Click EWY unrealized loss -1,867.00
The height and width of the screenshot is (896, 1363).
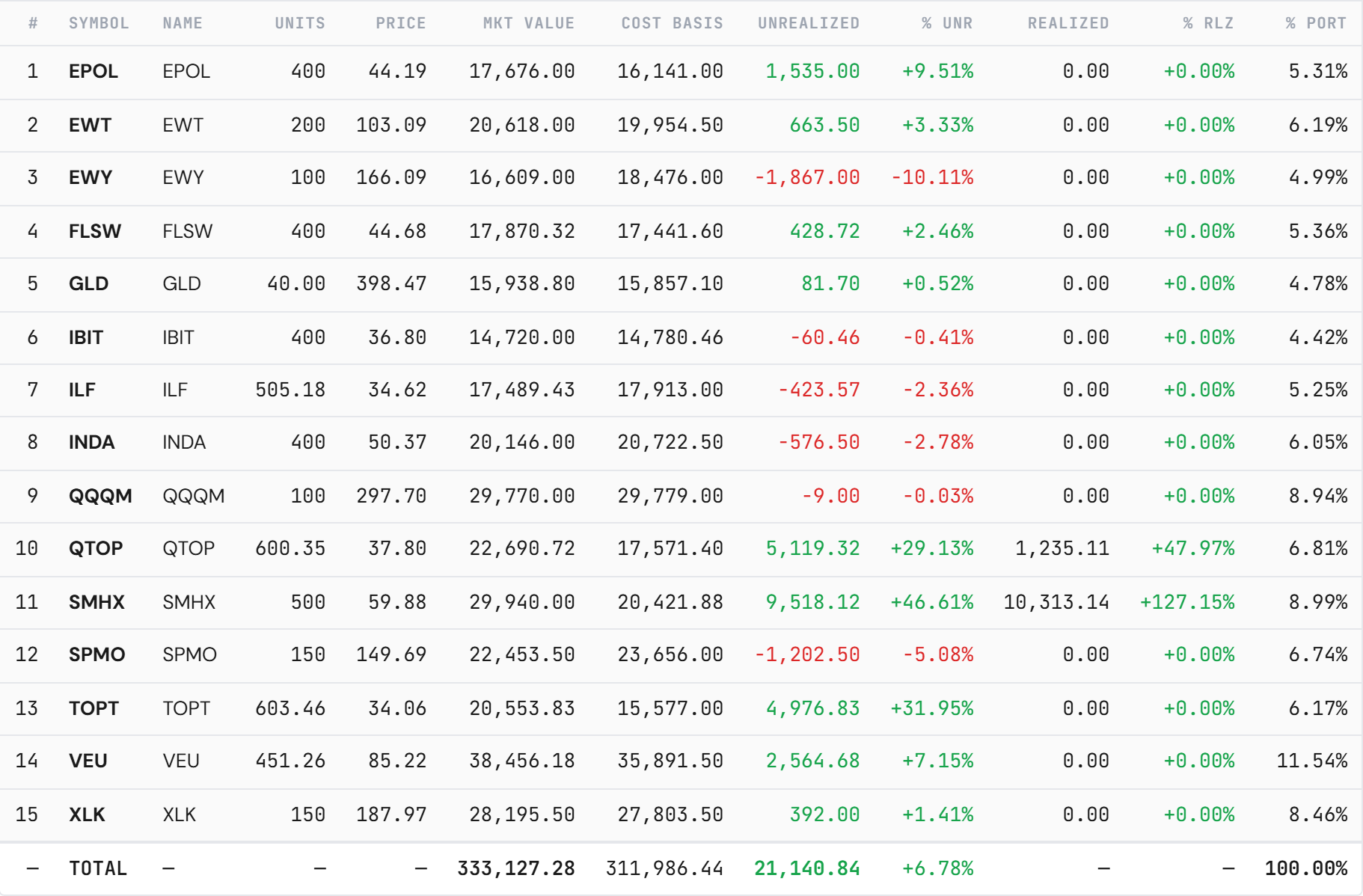807,177
